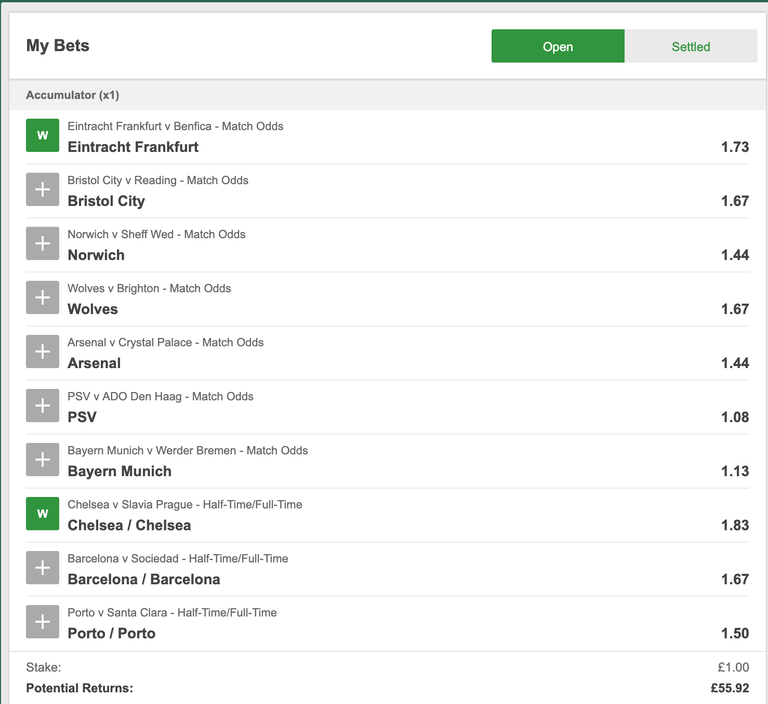Screen dimensions: 768x704
Task: Expand the Bristol City selection plus icon
Action: point(43,189)
